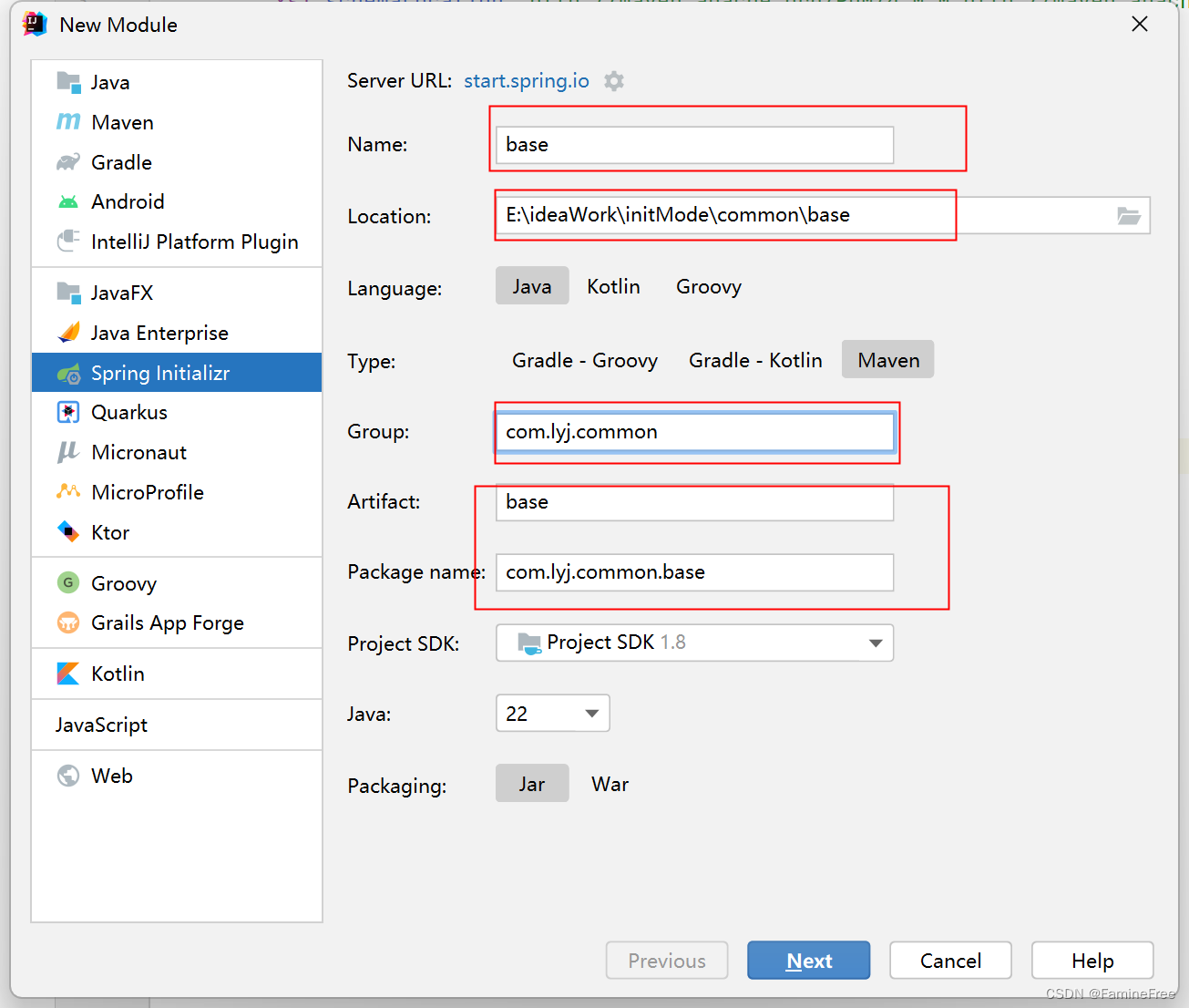Choose Maven build type
Screen dimensions: 1189x1008
(x=888, y=360)
